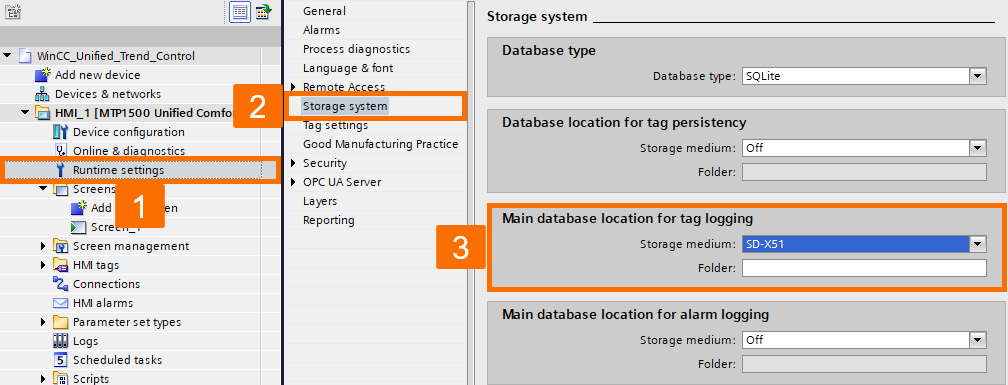
Task: Select Logs in project tree
Action: point(86,341)
